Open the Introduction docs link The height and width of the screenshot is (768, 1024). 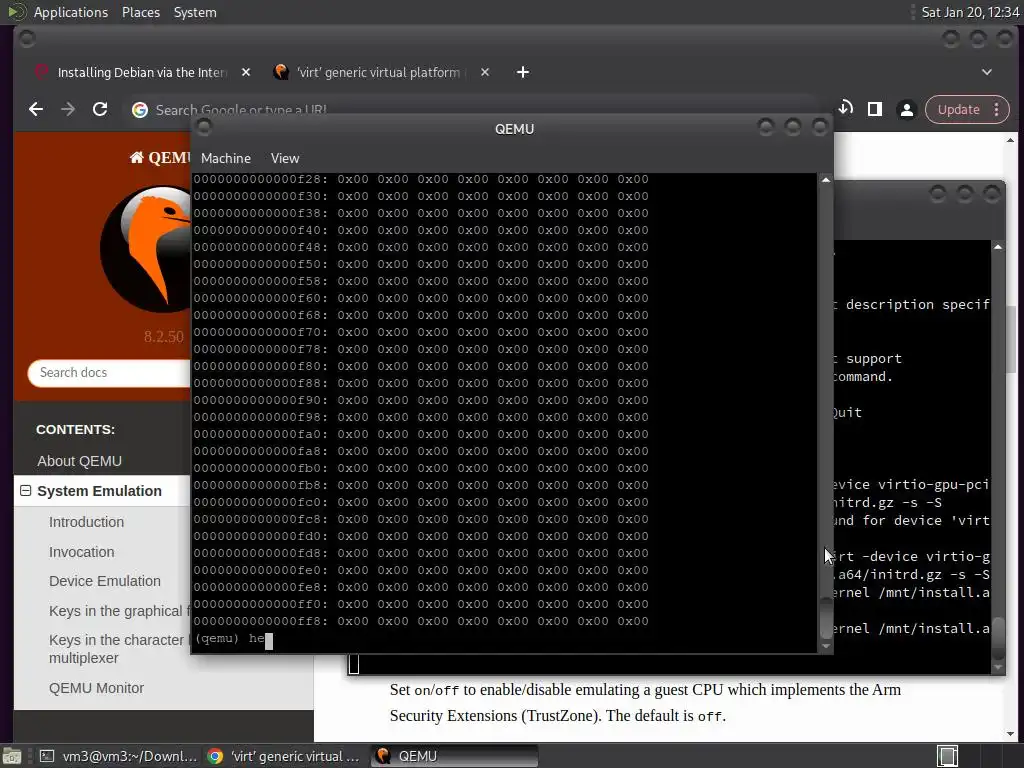tap(86, 522)
